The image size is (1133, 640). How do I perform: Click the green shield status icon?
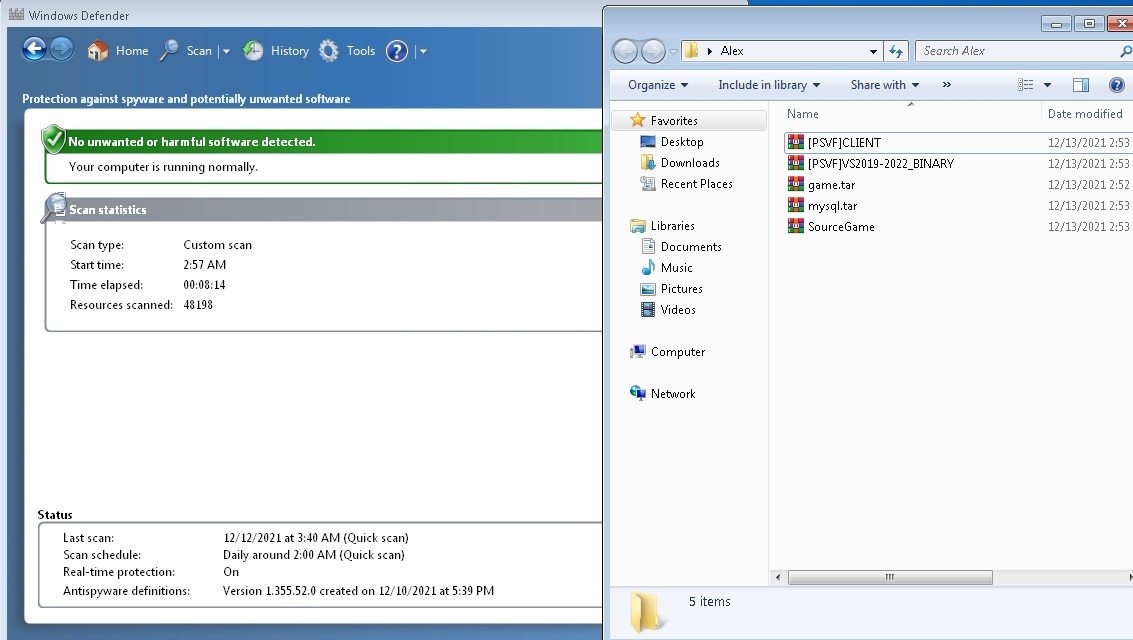(x=53, y=139)
